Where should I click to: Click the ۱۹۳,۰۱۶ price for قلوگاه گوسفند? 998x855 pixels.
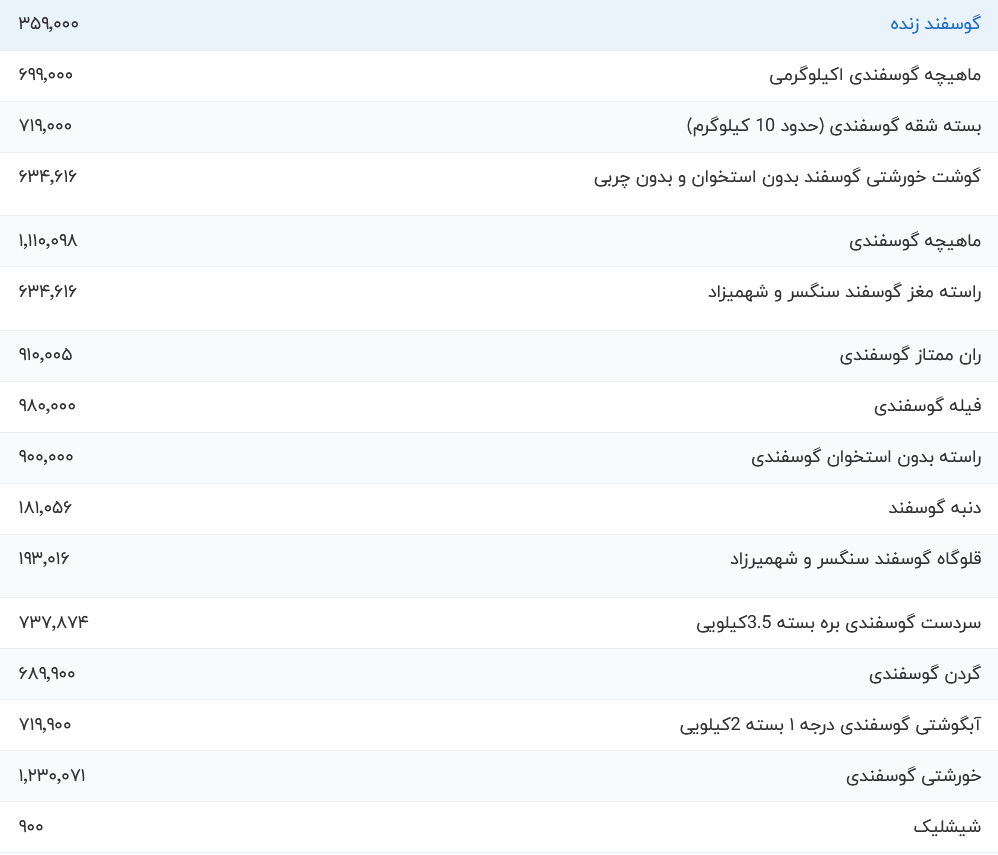click(x=44, y=559)
